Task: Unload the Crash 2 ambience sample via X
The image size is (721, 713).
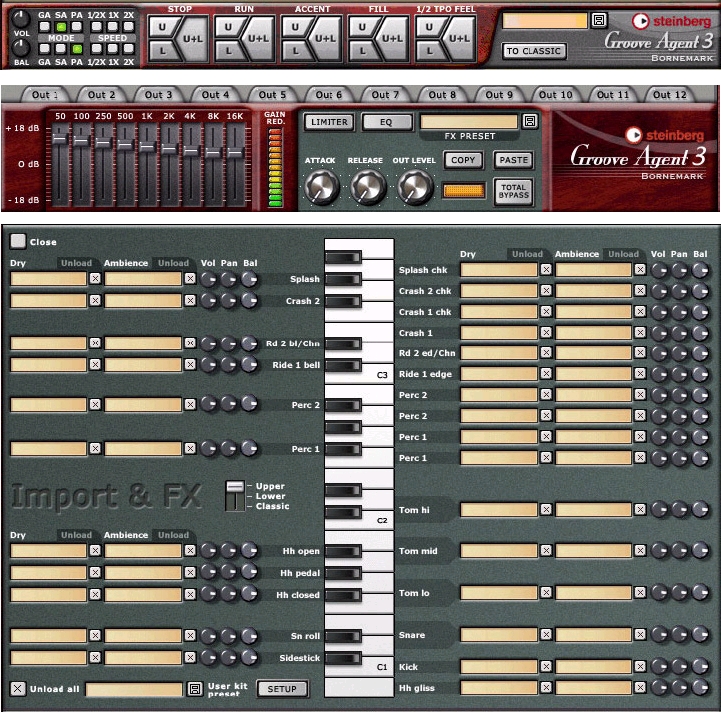Action: click(190, 300)
